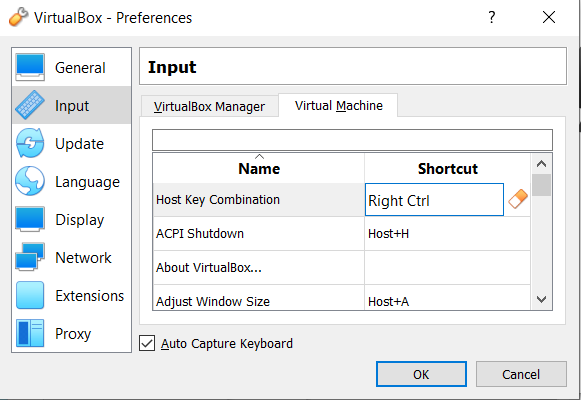Screen dimensions: 581x400
Task: Open the Proxy settings icon
Action: pyautogui.click(x=30, y=333)
